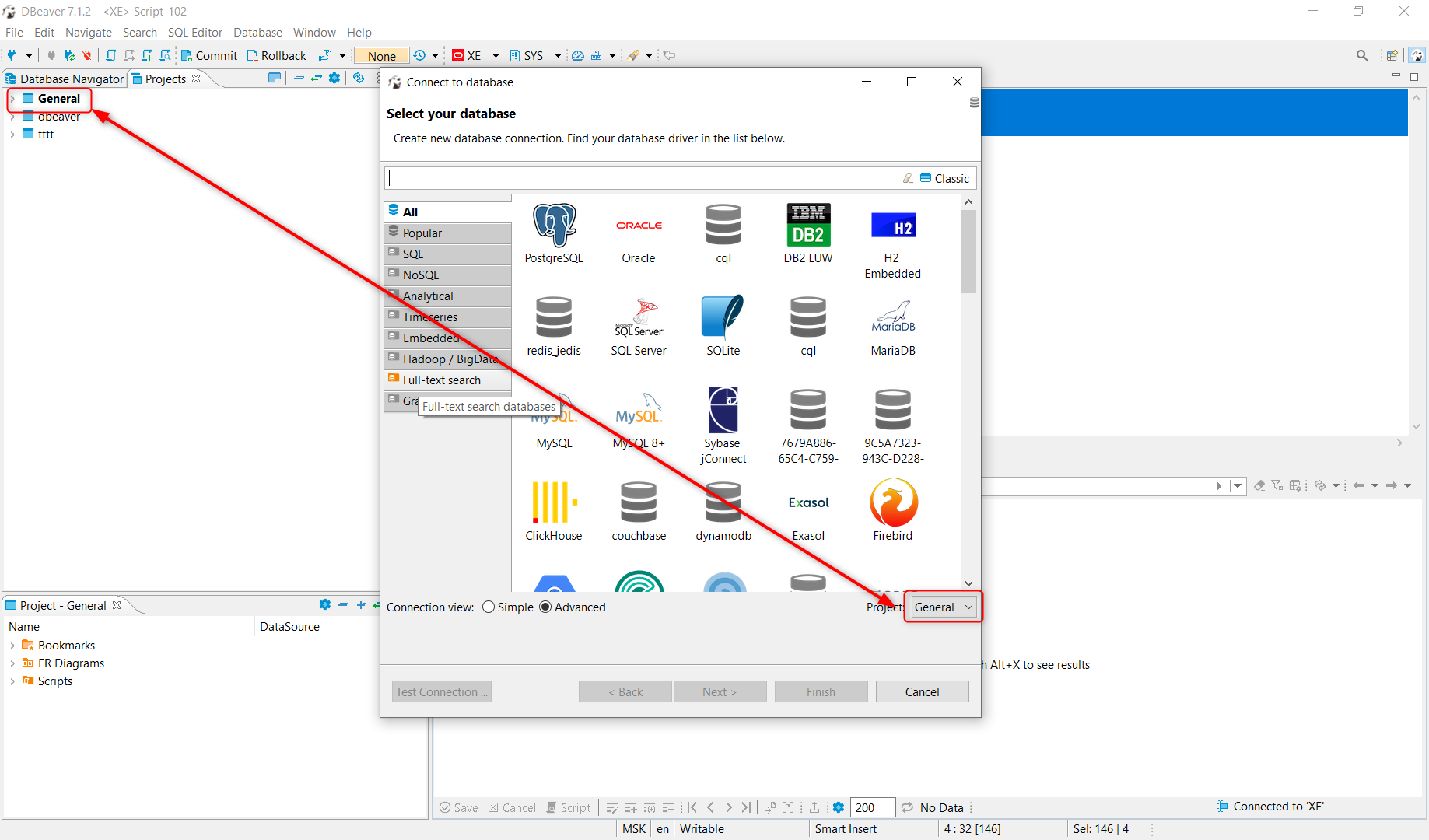The height and width of the screenshot is (840, 1429).
Task: Click the database driver search input field
Action: [x=646, y=177]
